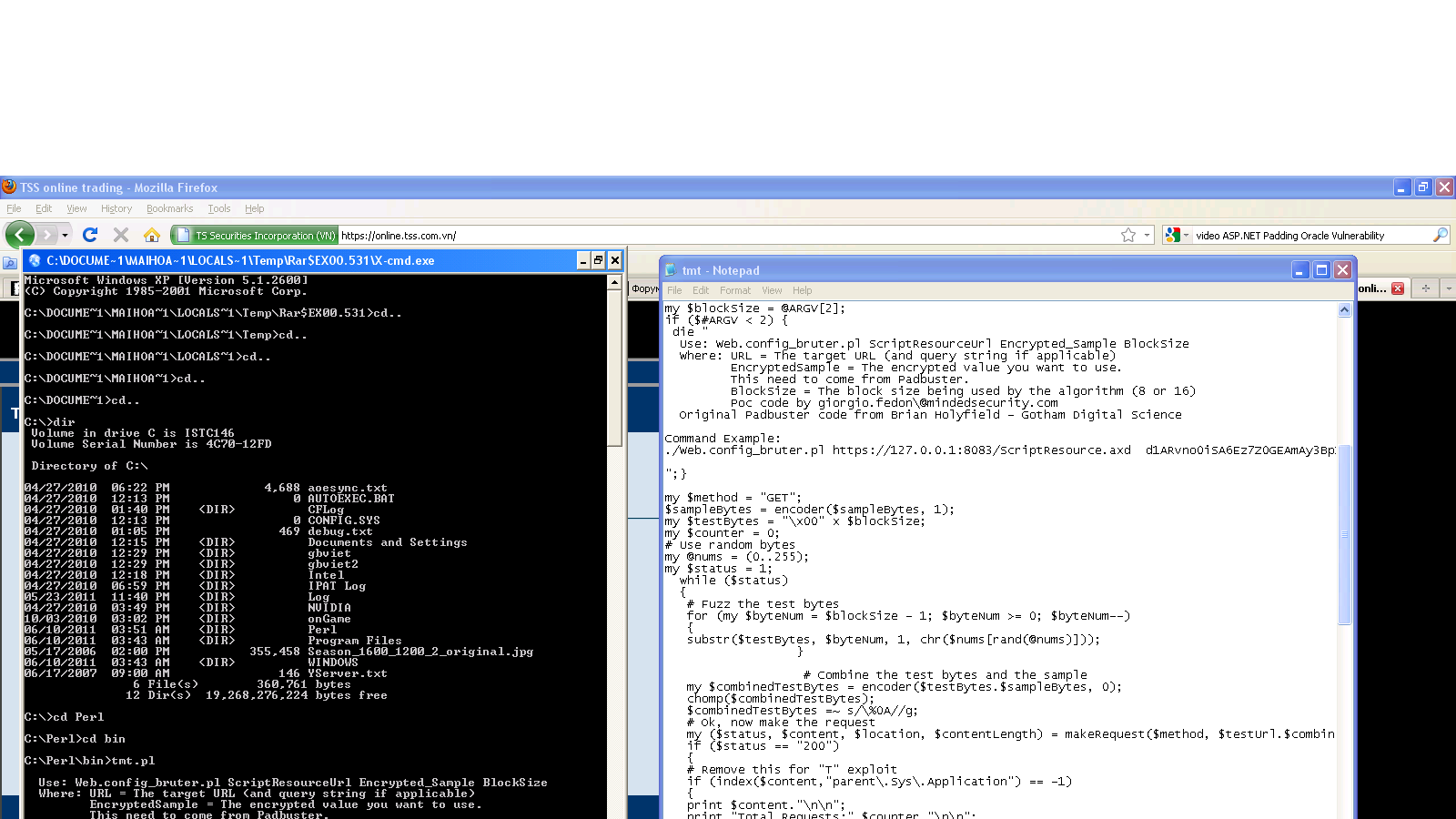Open the Firefox File menu
This screenshot has width=1456, height=819.
tap(14, 208)
